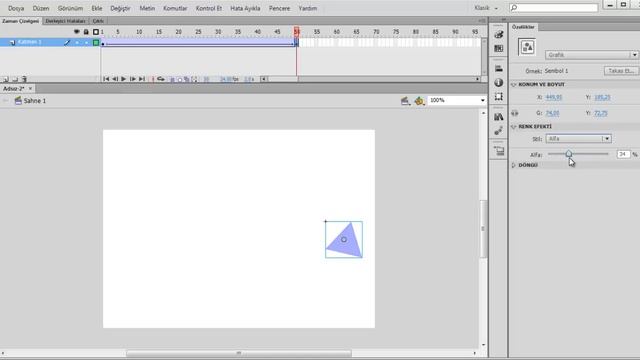Click the Edit Symbols icon above stage
The image size is (640, 360).
[419, 101]
